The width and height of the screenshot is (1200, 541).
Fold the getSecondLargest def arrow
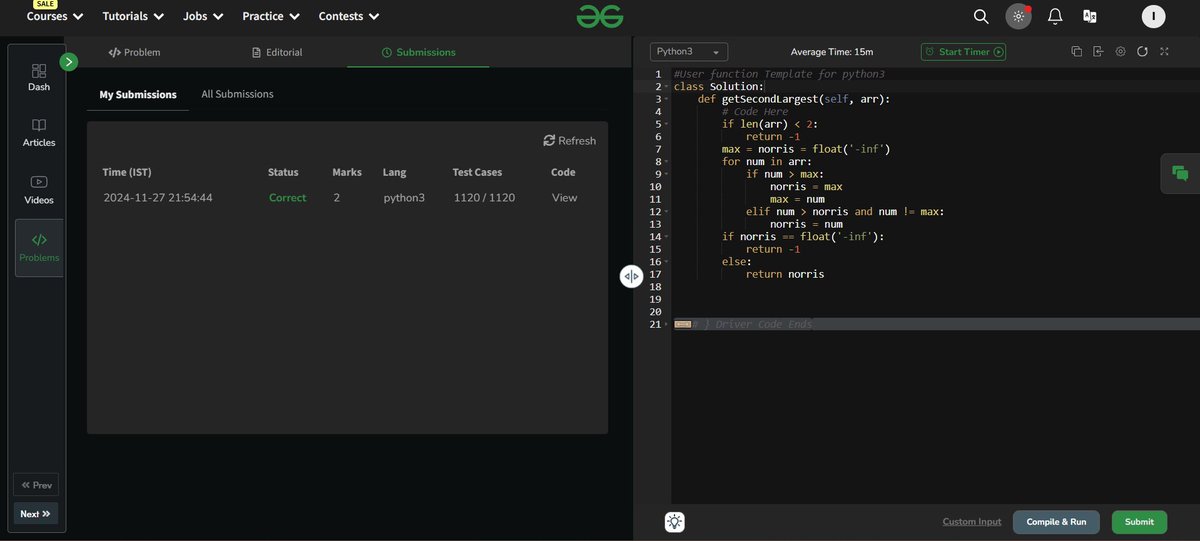pyautogui.click(x=666, y=99)
